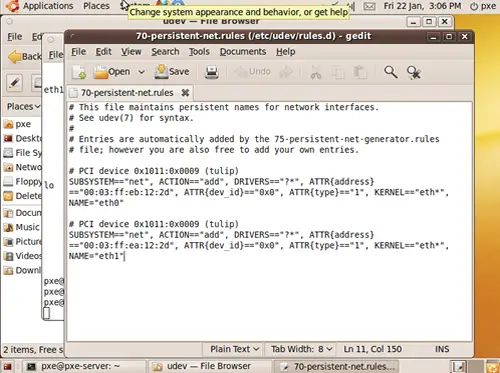Image resolution: width=500 pixels, height=373 pixels.
Task: Select Floppy drive in File Browser sidebar
Action: (23, 181)
